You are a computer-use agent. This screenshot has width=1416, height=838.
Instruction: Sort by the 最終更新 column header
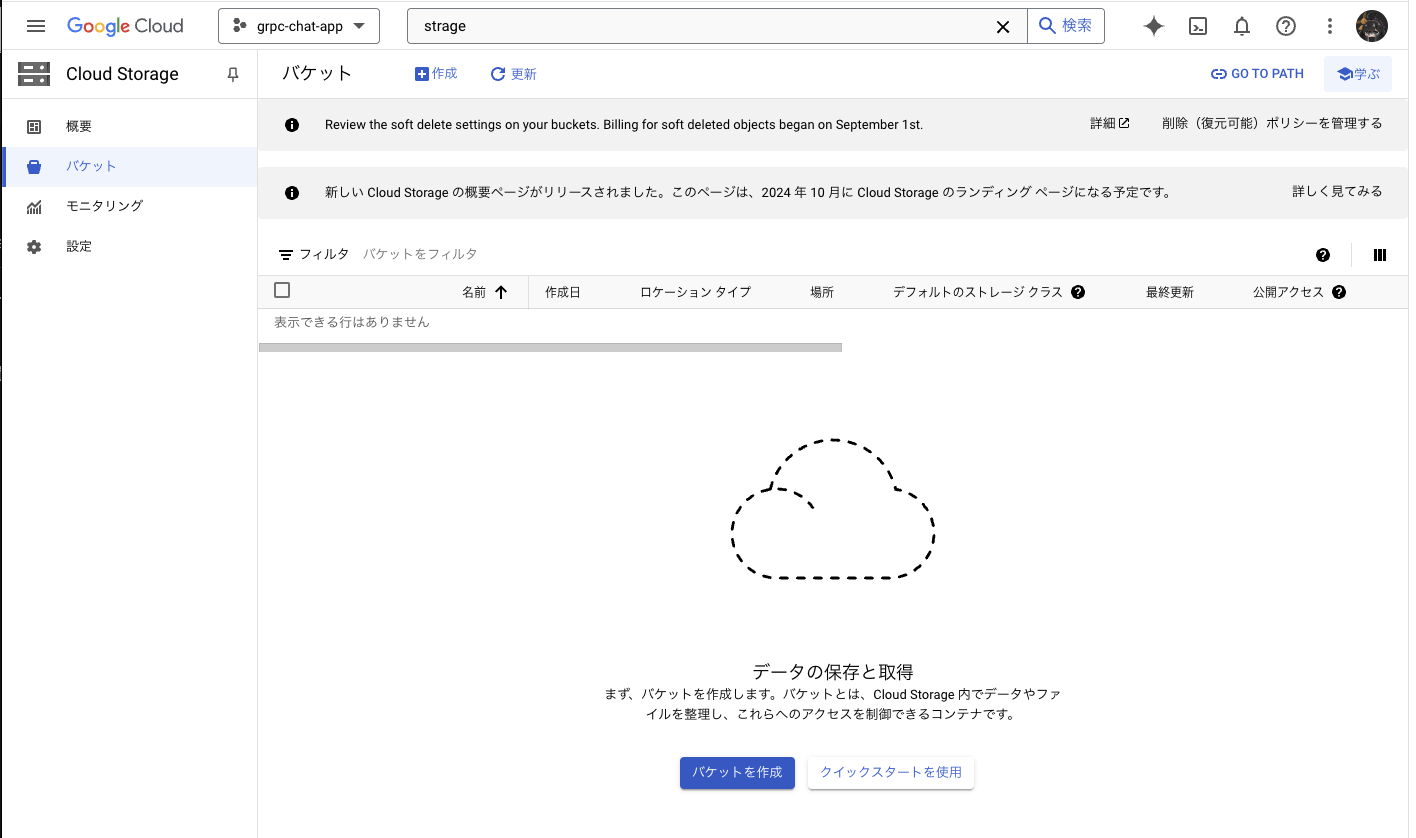click(x=1170, y=292)
